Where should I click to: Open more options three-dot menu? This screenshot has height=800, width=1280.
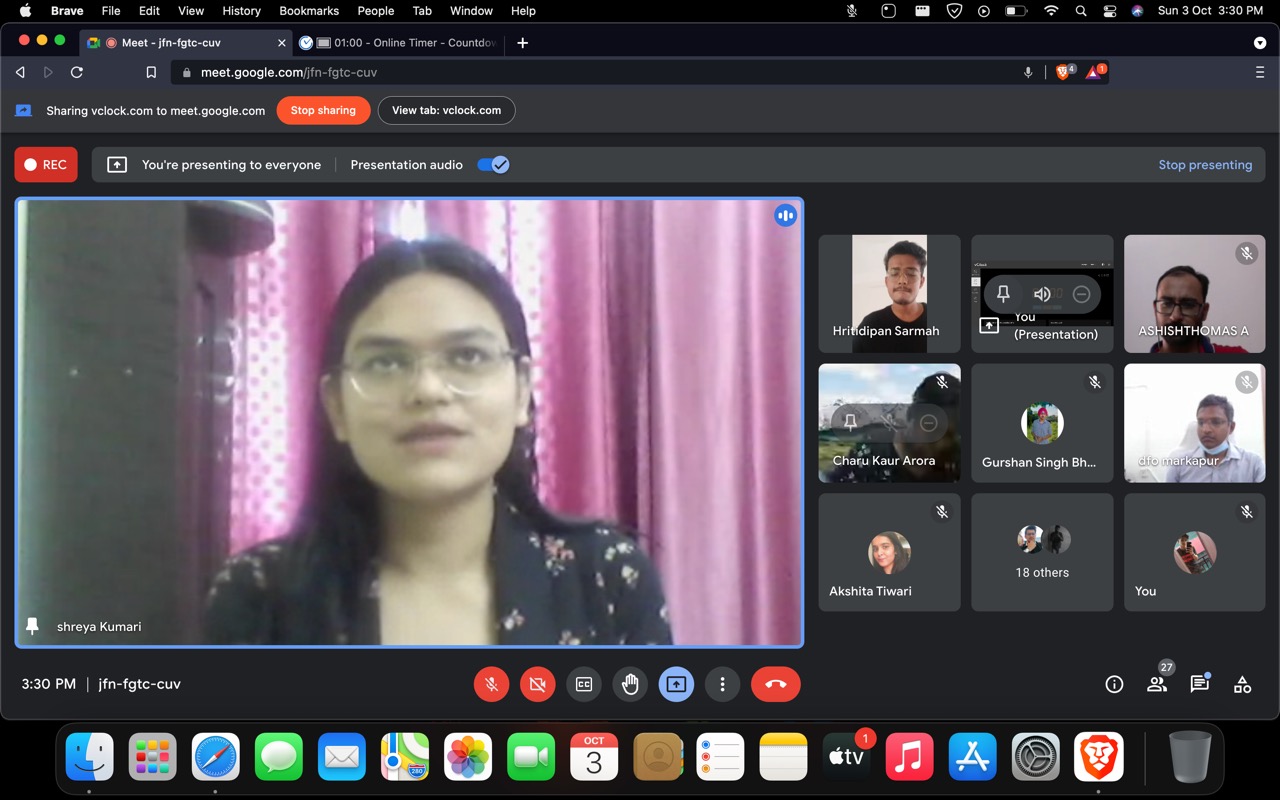pos(722,684)
